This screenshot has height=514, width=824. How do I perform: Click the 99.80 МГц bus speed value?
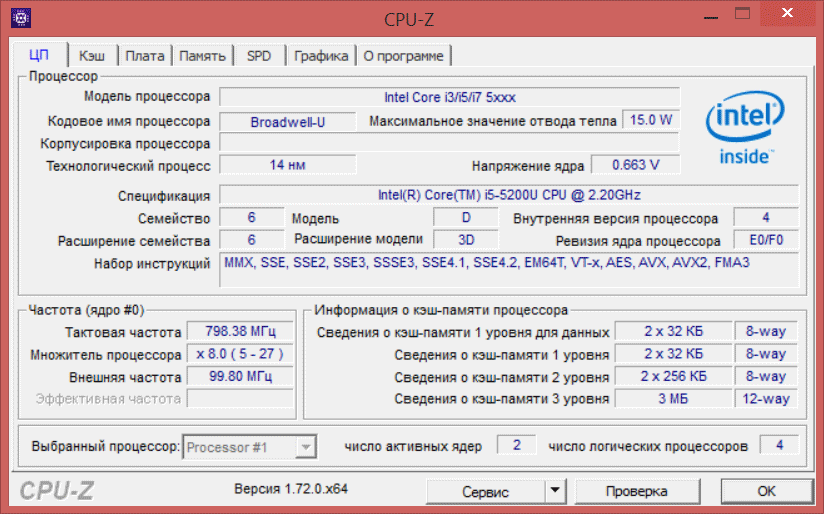pyautogui.click(x=240, y=376)
